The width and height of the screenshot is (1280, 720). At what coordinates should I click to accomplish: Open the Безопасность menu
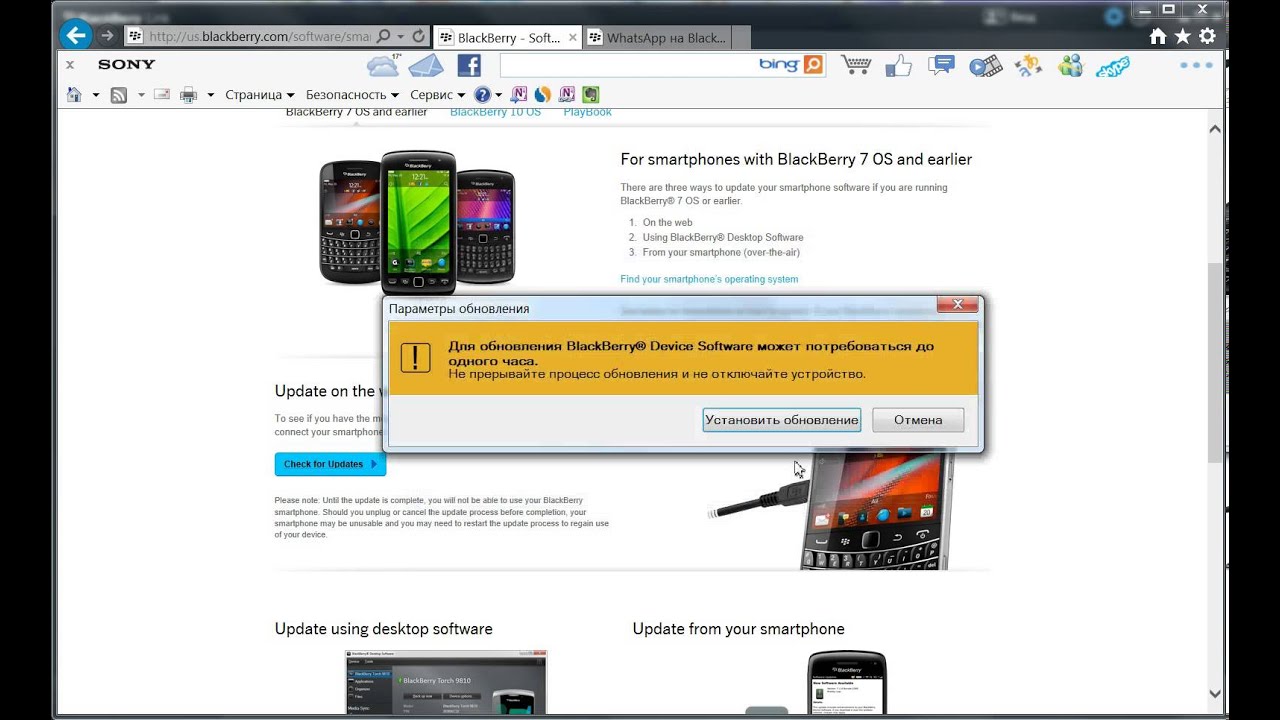click(x=352, y=95)
